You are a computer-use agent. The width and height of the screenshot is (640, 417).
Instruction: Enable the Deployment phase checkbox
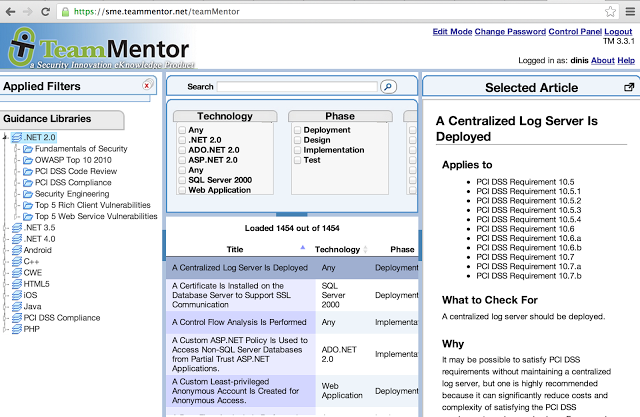point(297,130)
